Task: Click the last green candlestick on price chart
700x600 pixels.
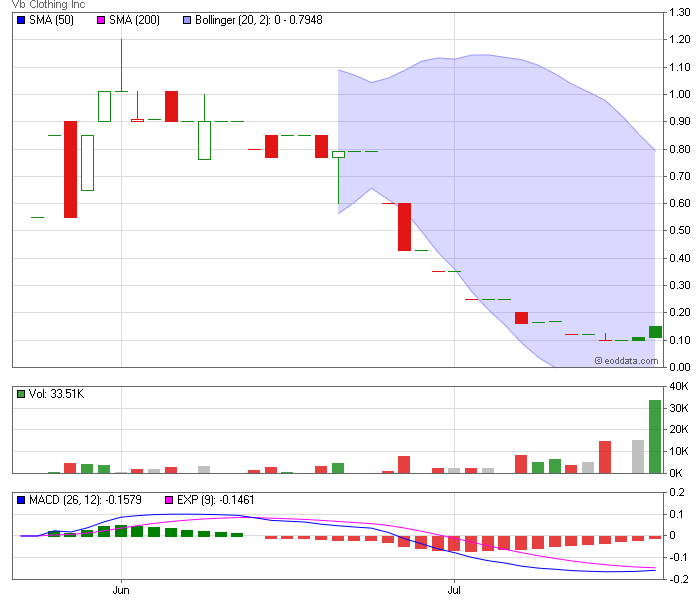Action: pos(655,332)
